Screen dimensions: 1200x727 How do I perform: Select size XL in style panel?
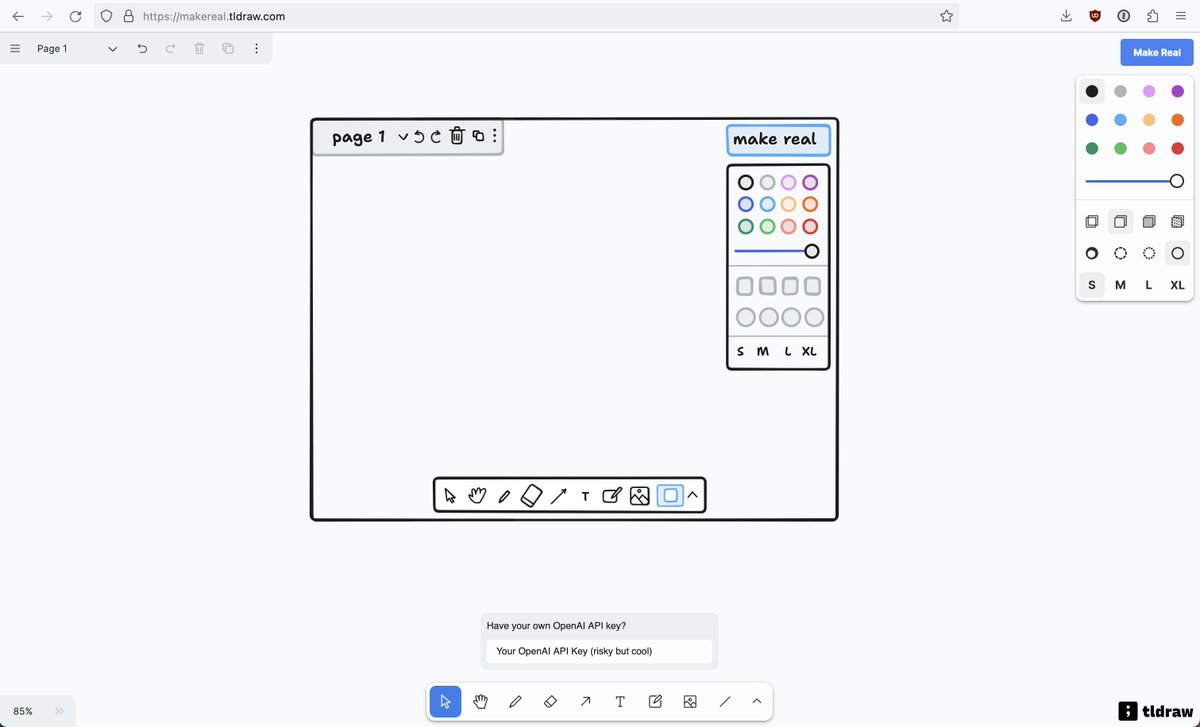tap(1177, 285)
